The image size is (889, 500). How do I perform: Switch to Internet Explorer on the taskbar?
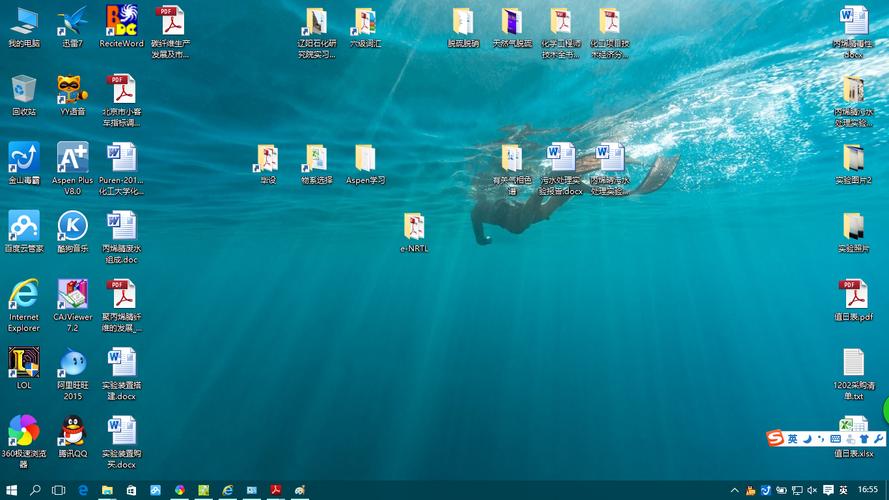pos(227,490)
